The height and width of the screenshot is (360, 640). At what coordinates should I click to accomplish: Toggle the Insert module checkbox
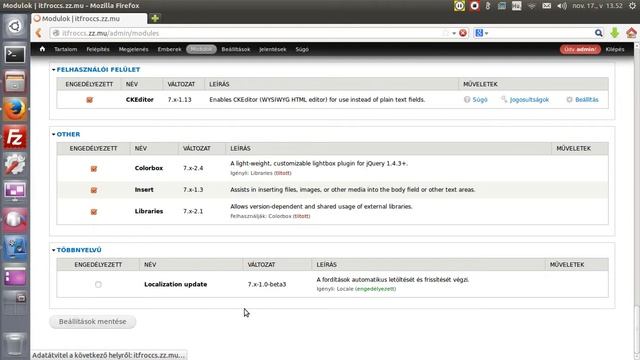pyautogui.click(x=93, y=190)
